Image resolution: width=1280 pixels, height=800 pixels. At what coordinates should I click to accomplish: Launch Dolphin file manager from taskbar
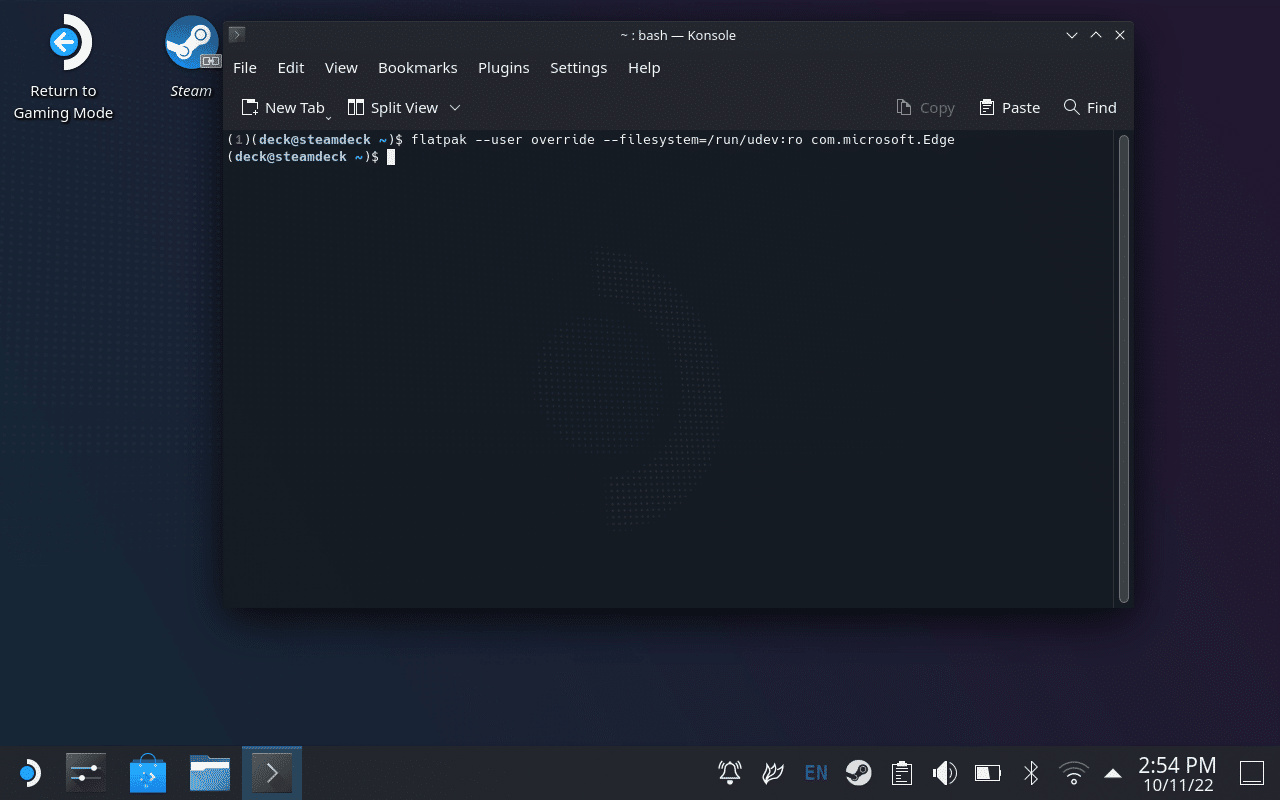(210, 773)
